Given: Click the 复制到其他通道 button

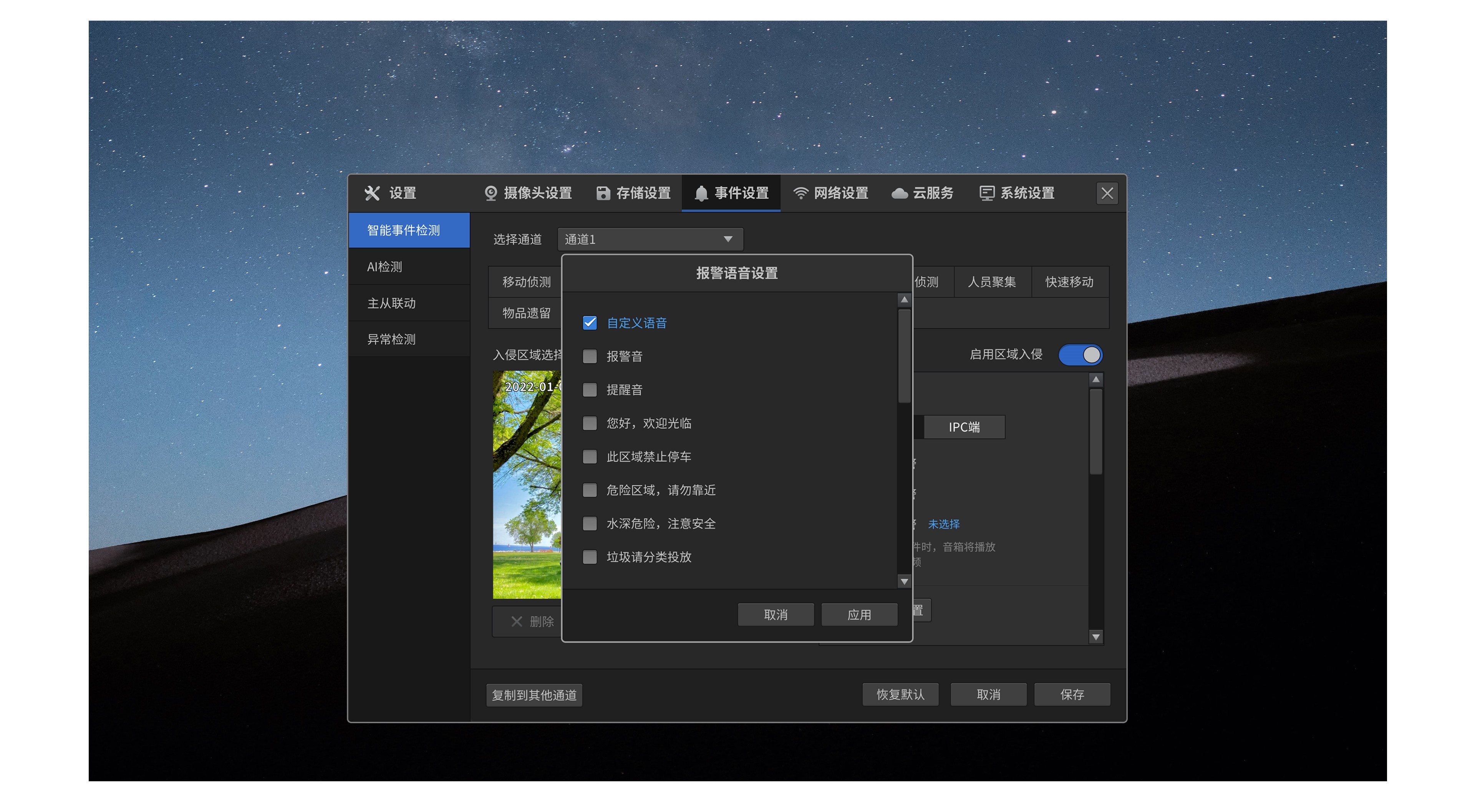Looking at the screenshot, I should coord(534,694).
